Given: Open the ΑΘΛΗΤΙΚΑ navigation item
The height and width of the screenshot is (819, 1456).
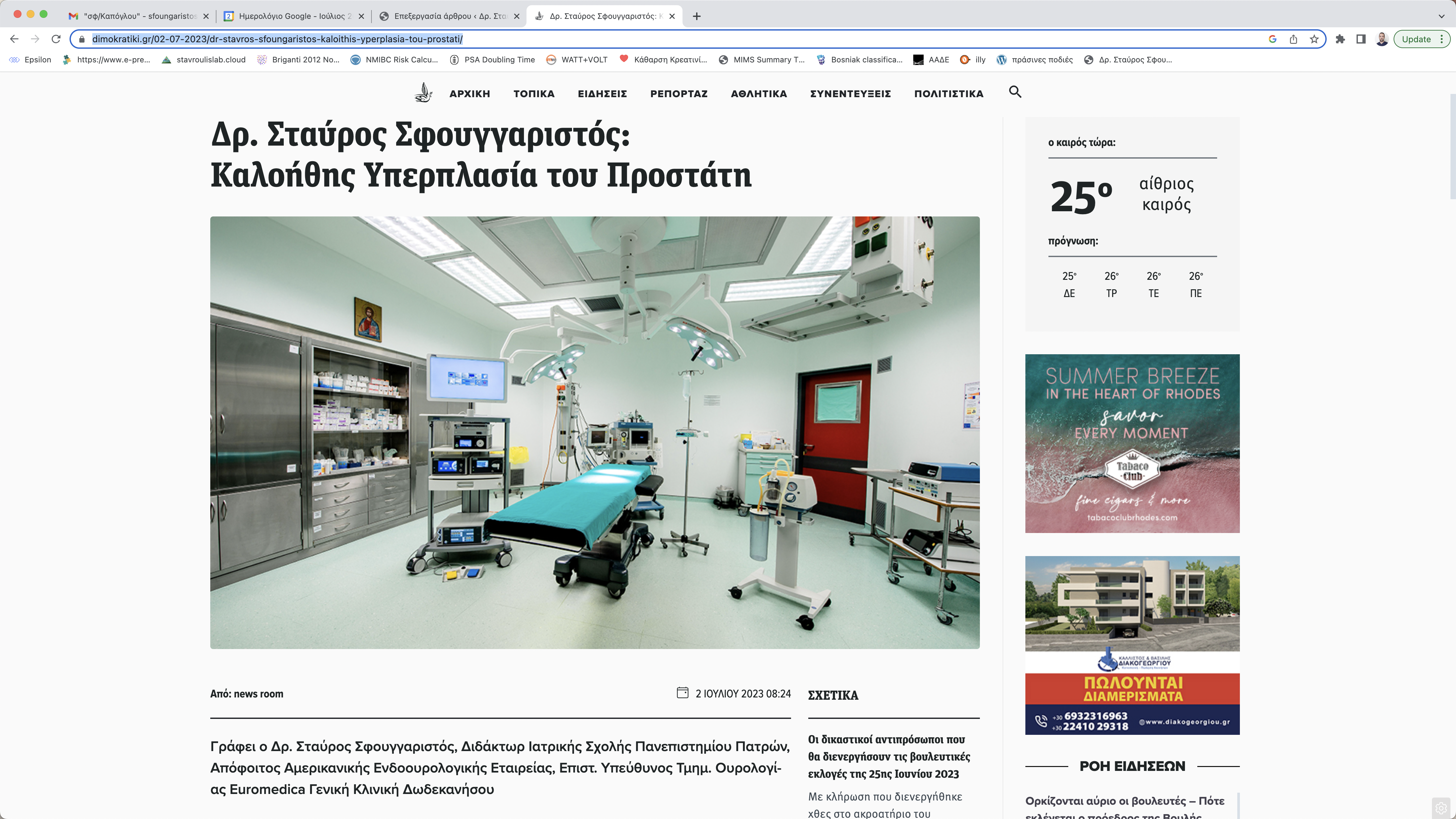Looking at the screenshot, I should [759, 94].
